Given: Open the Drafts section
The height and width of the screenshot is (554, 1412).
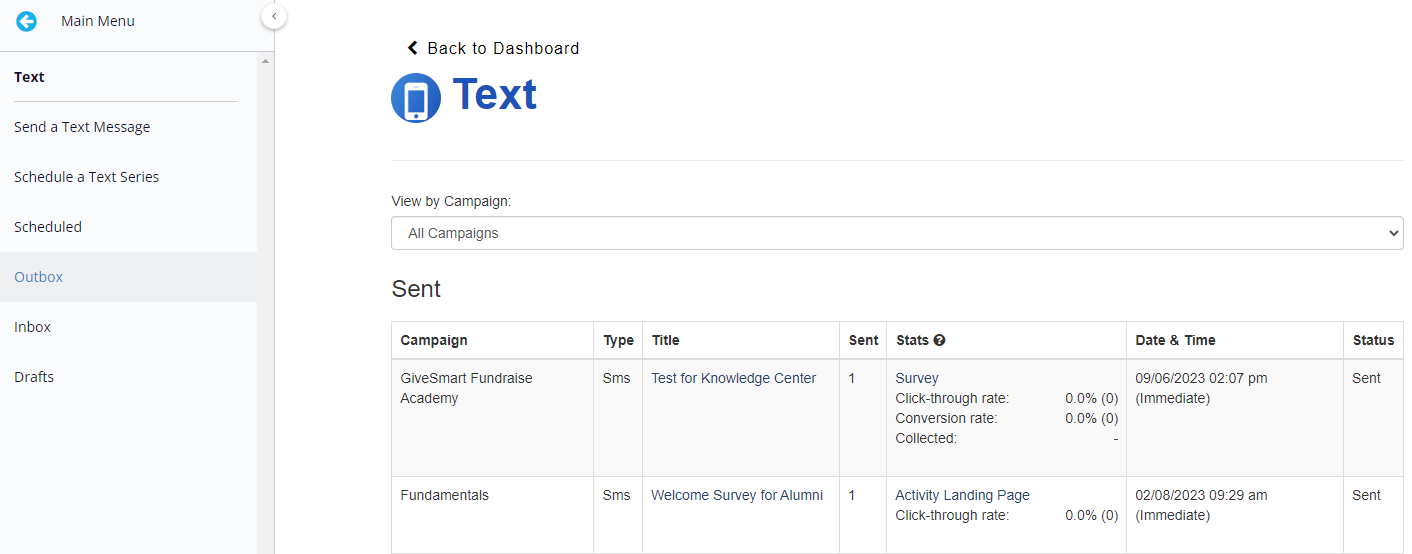Looking at the screenshot, I should (x=34, y=377).
